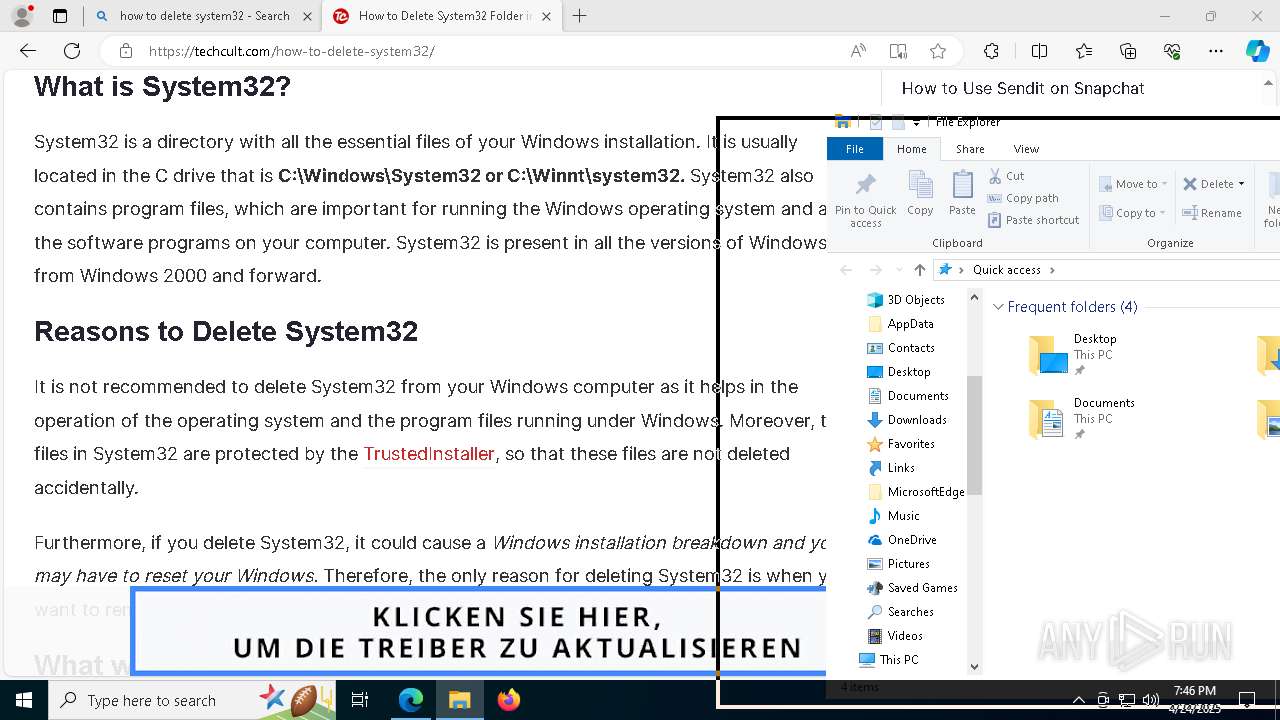Select Downloads in the navigation tree
1280x720 pixels.
(x=906, y=420)
